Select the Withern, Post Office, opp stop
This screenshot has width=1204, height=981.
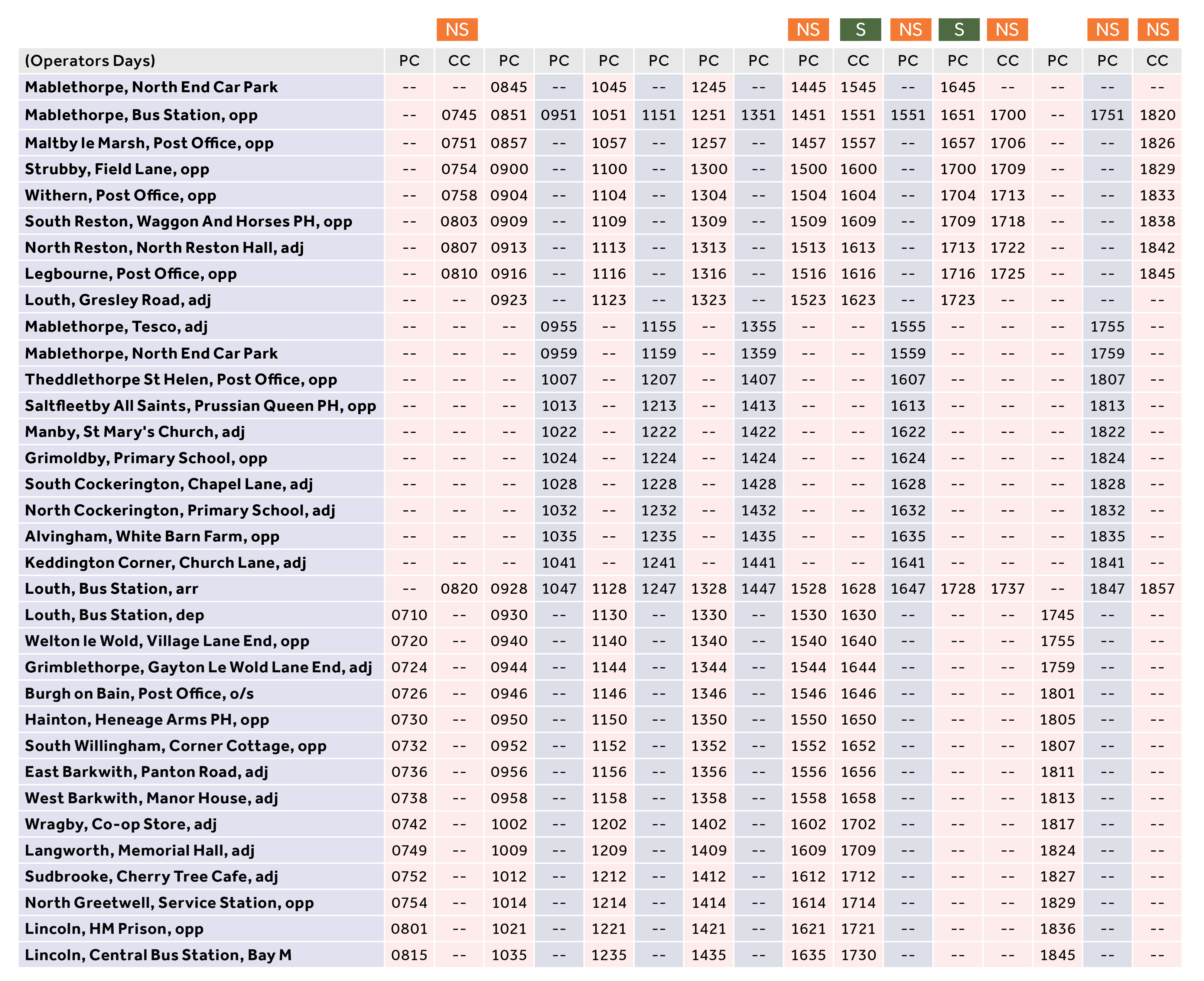pos(120,195)
